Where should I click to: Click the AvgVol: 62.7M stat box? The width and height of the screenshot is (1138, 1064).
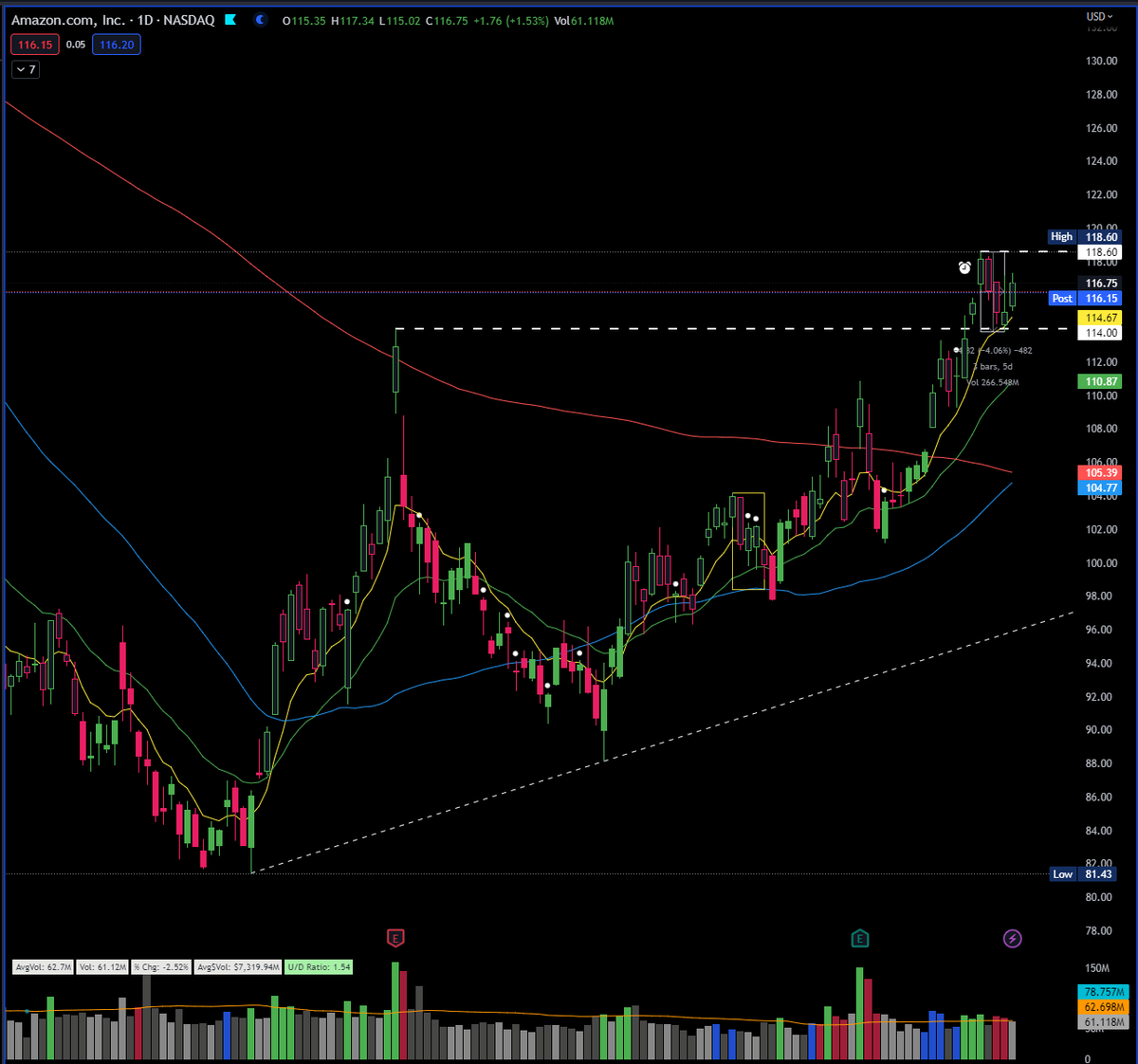(x=43, y=967)
